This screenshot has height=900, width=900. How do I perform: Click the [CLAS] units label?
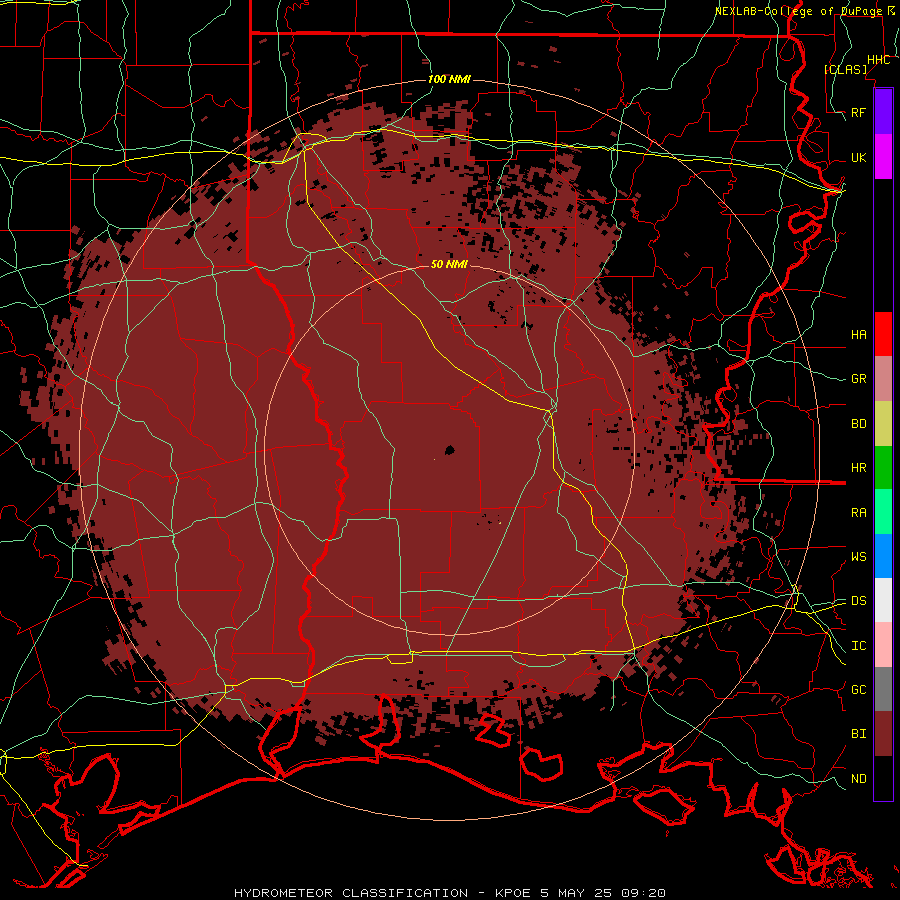coord(845,69)
